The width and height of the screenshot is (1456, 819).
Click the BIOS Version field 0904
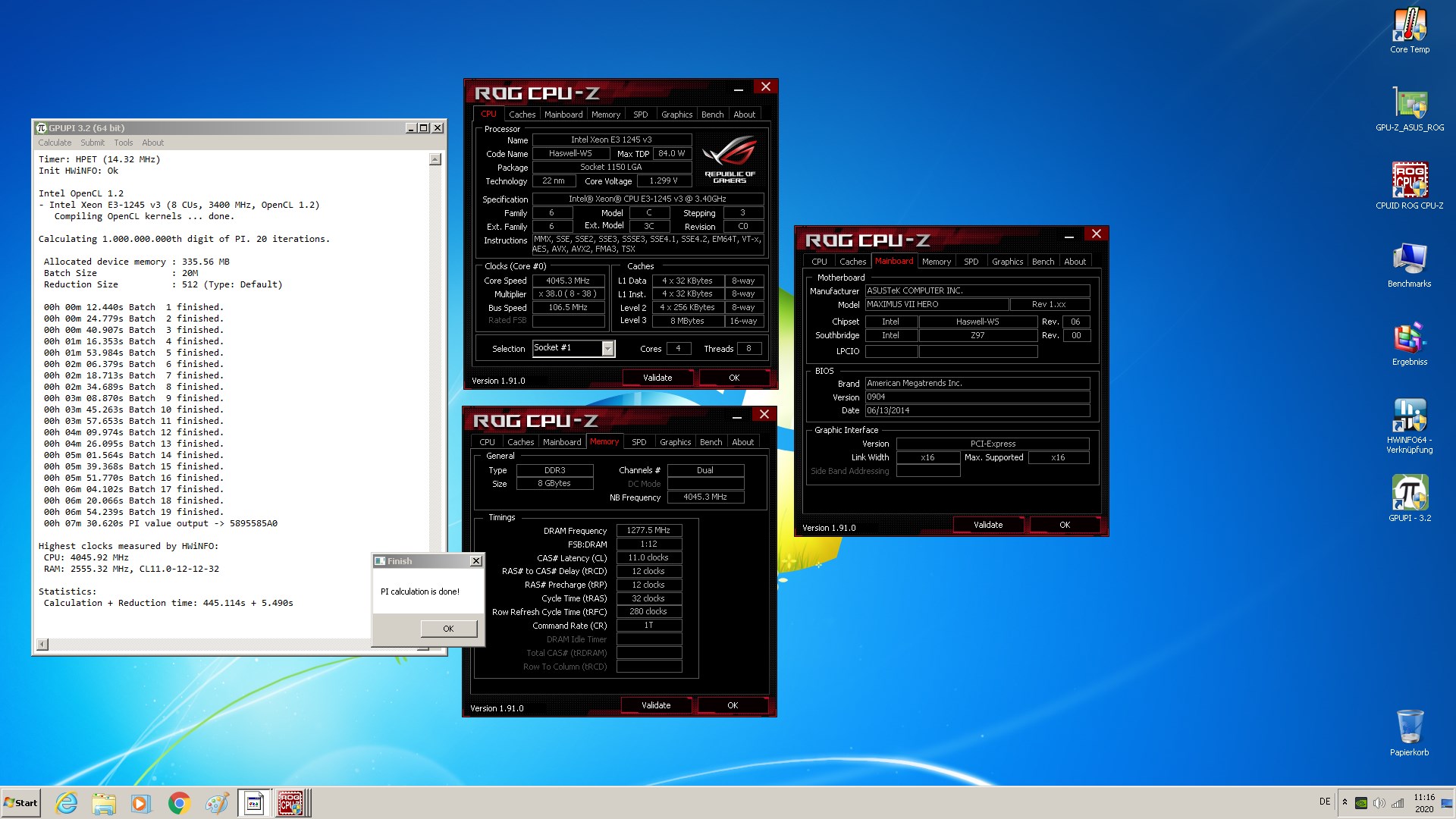(977, 397)
